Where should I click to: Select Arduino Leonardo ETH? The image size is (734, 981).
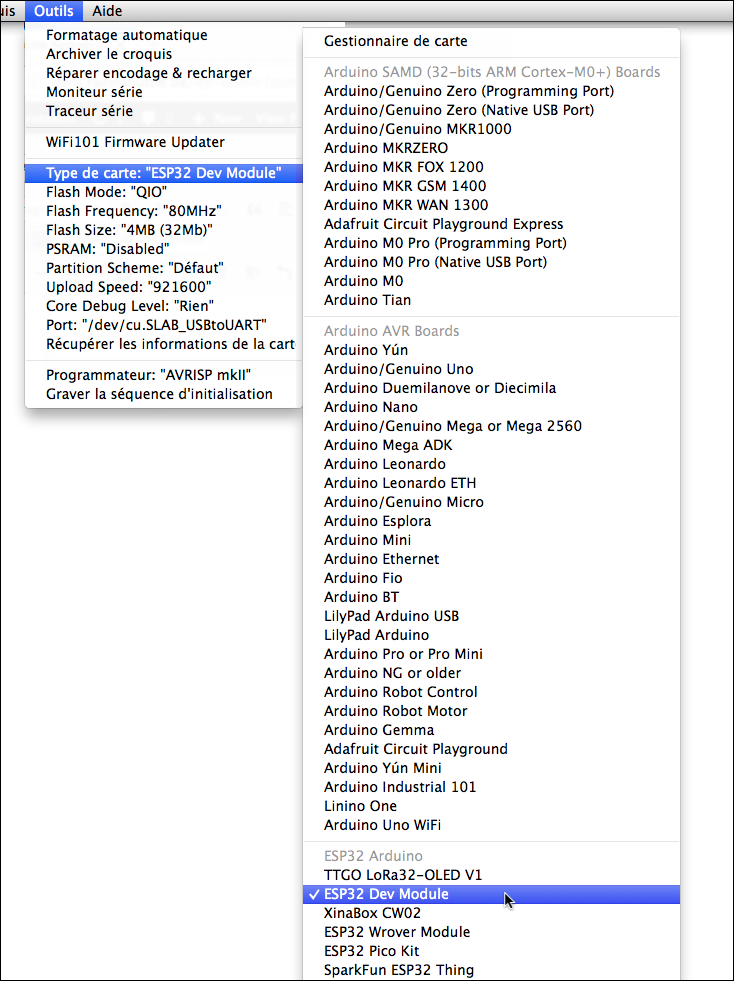point(491,483)
